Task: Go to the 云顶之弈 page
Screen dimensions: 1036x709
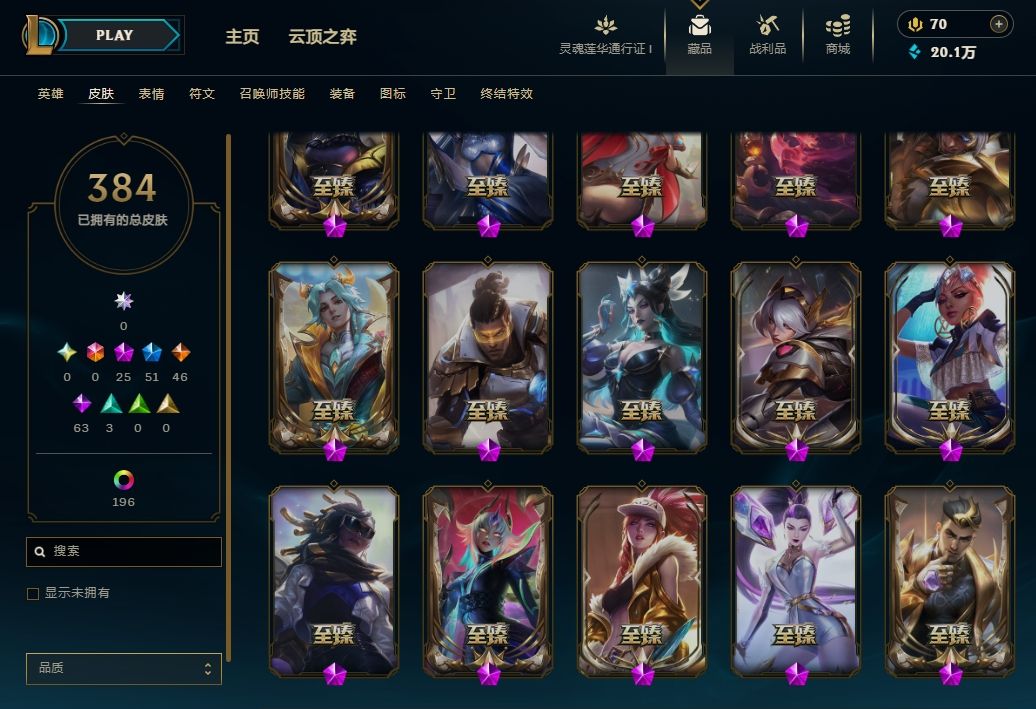Action: click(x=322, y=36)
